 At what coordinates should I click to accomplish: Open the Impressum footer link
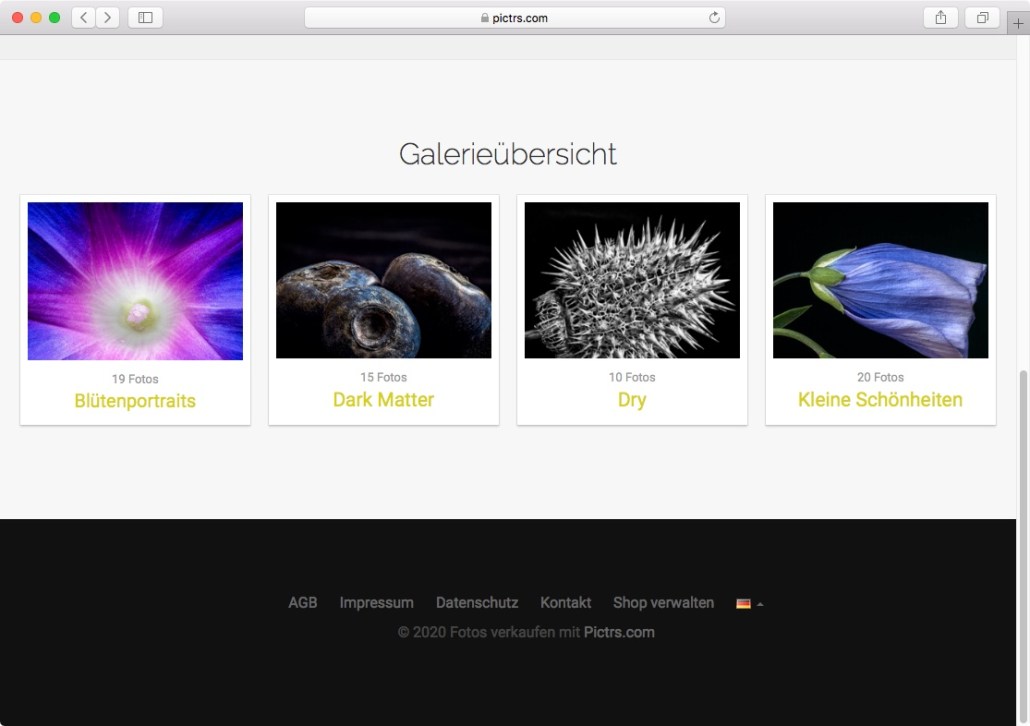(376, 602)
